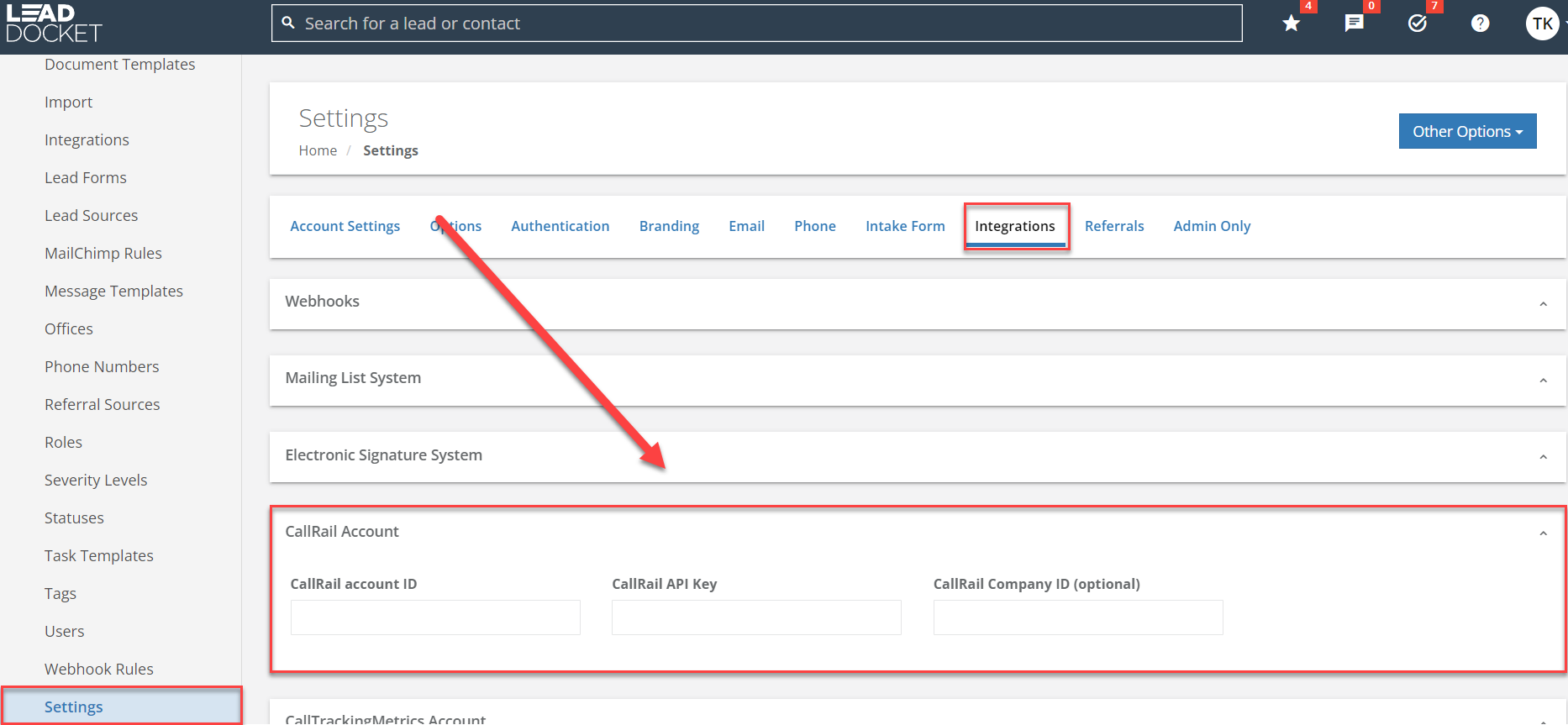The width and height of the screenshot is (1568, 725).
Task: Switch to the Admin Only tab
Action: [x=1212, y=226]
